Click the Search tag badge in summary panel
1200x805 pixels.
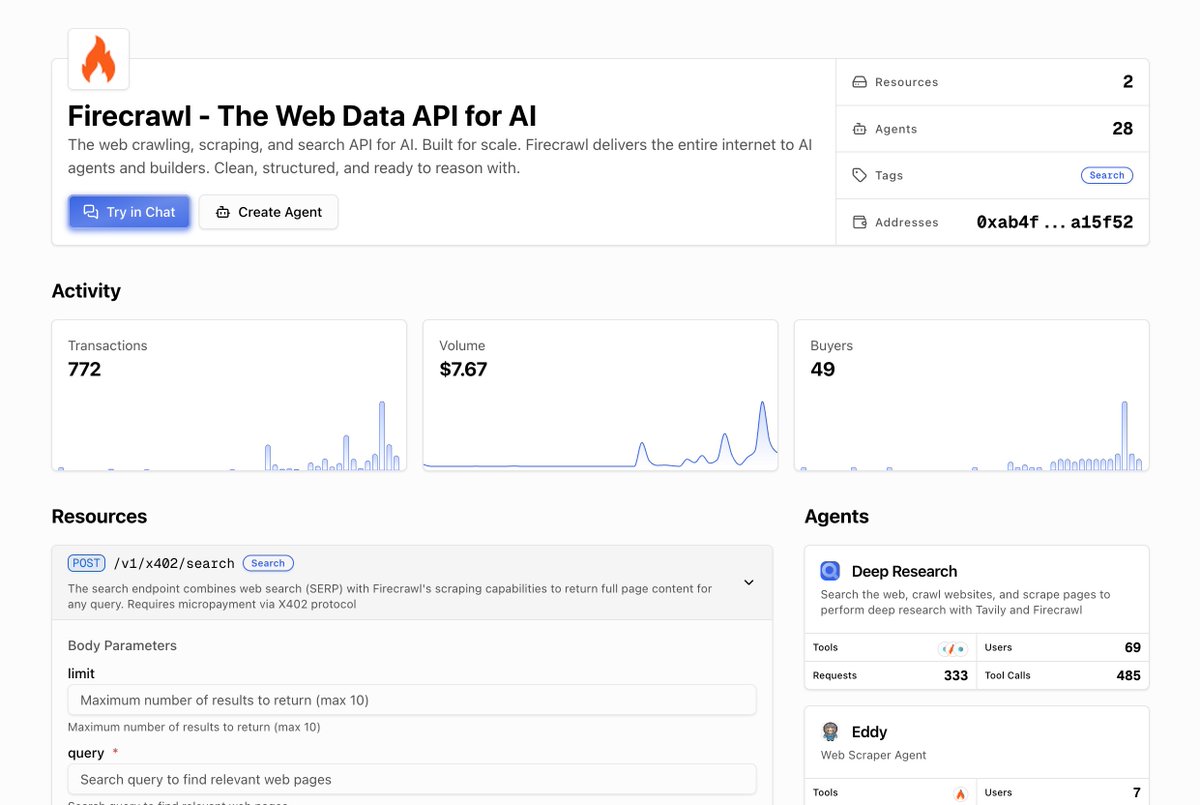[x=1107, y=175]
